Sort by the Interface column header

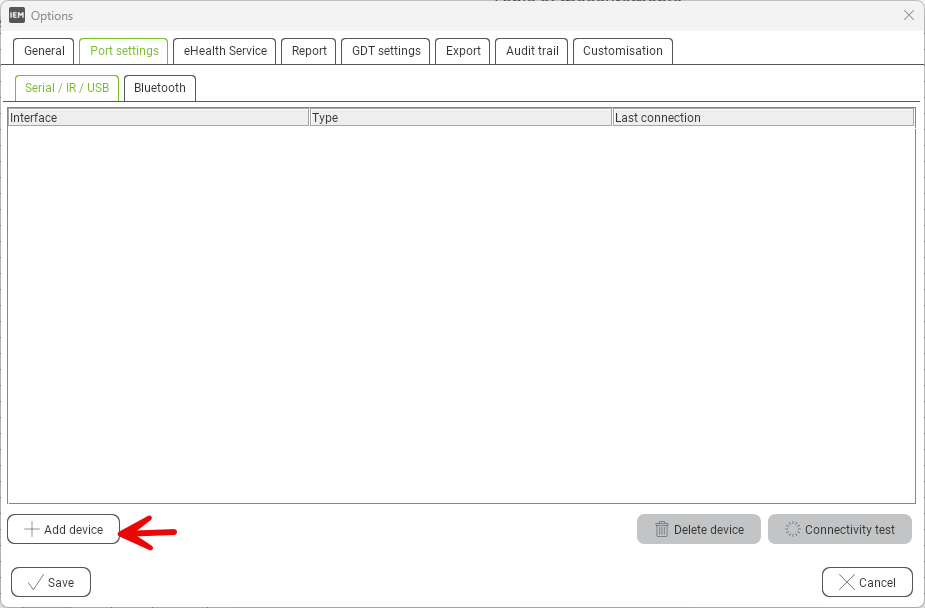[x=158, y=118]
